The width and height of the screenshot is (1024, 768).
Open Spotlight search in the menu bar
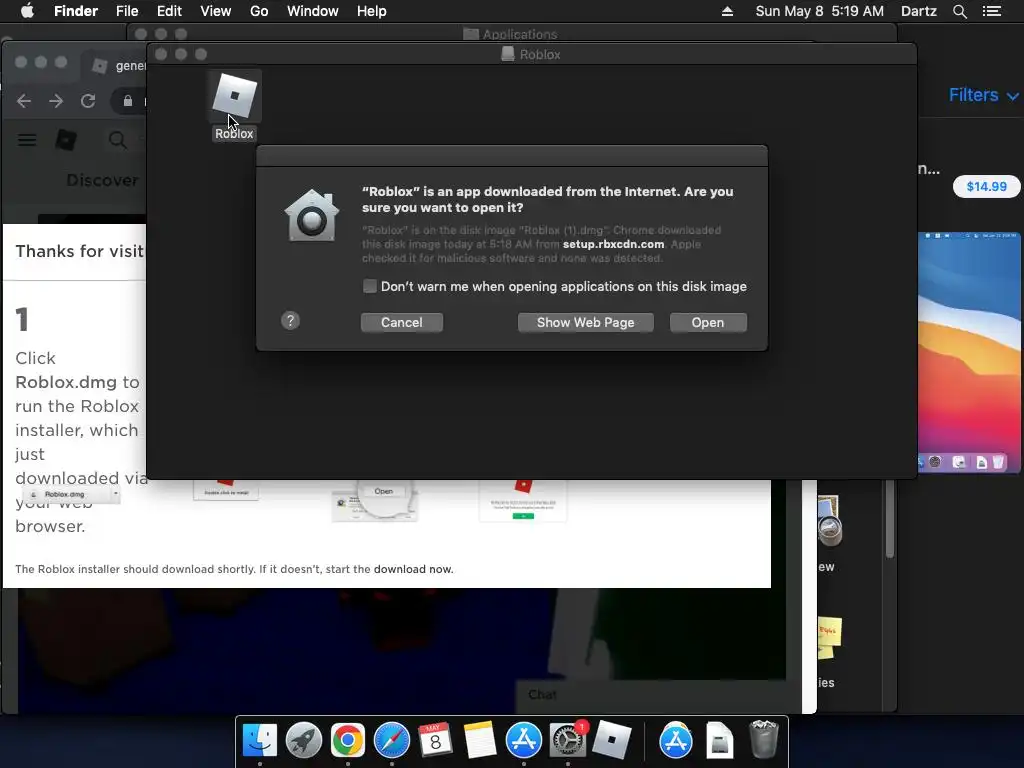tap(959, 11)
